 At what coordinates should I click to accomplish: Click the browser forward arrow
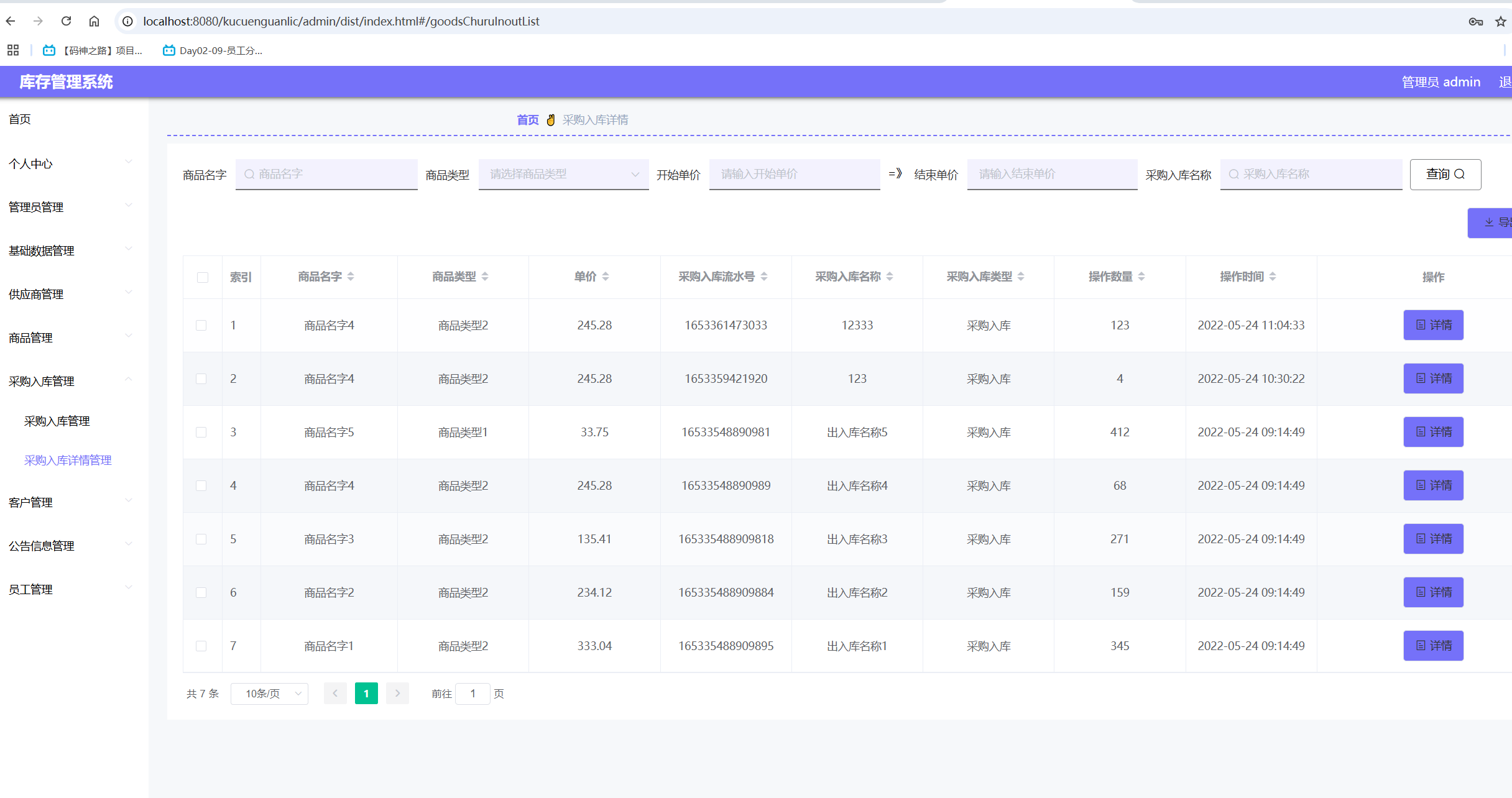(38, 21)
